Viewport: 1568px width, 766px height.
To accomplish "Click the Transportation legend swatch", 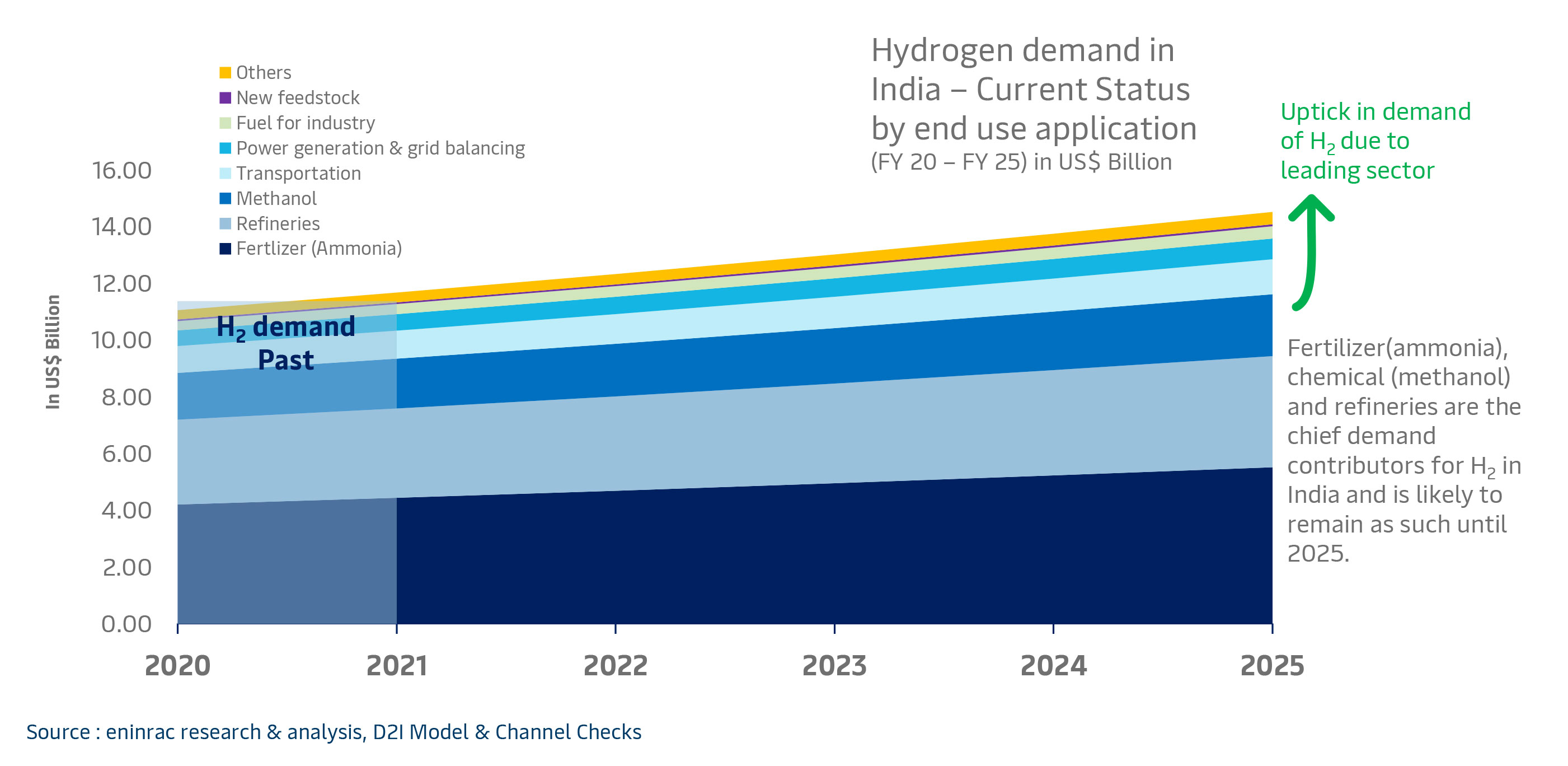I will [x=225, y=173].
